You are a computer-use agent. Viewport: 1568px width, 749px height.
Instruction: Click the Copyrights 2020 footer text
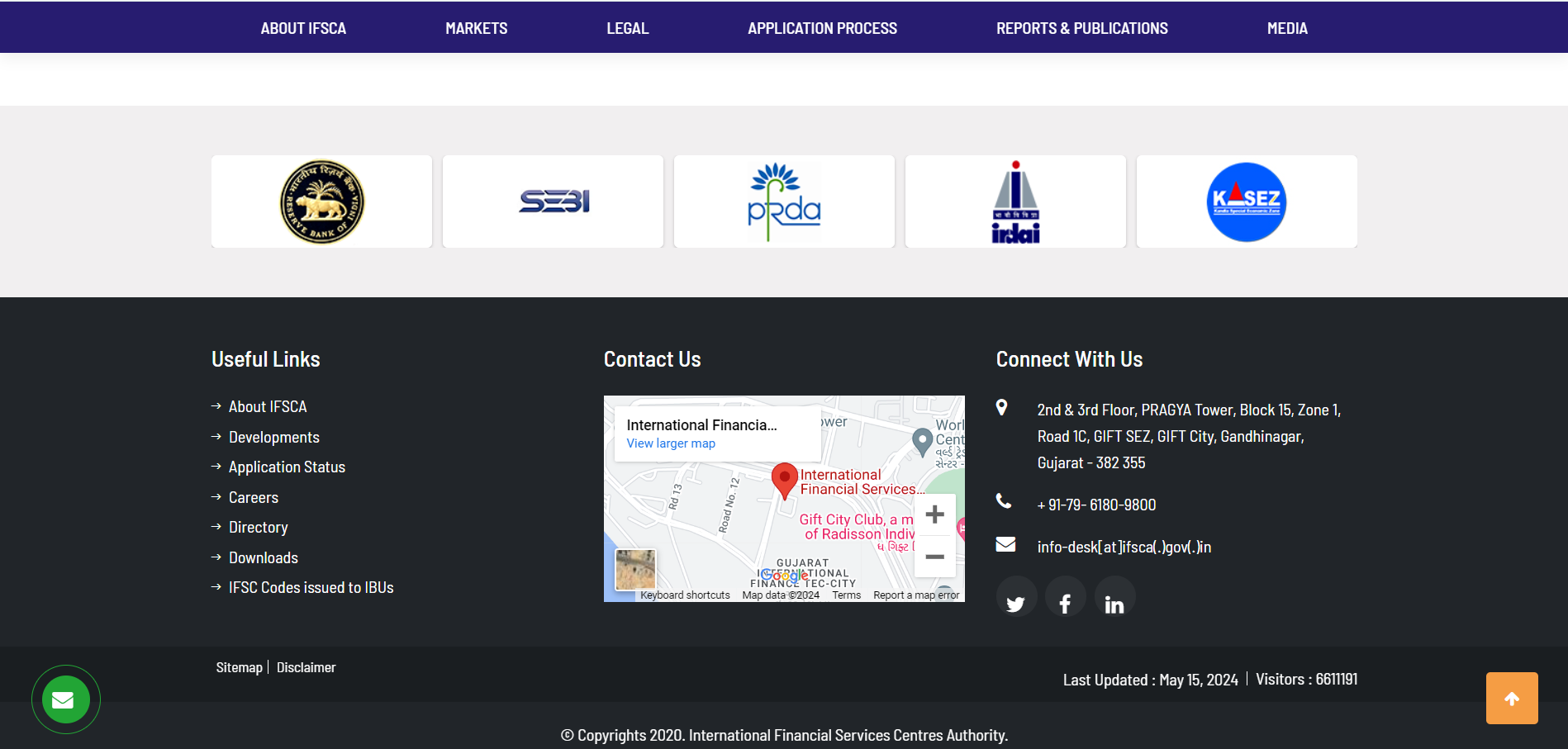785,735
